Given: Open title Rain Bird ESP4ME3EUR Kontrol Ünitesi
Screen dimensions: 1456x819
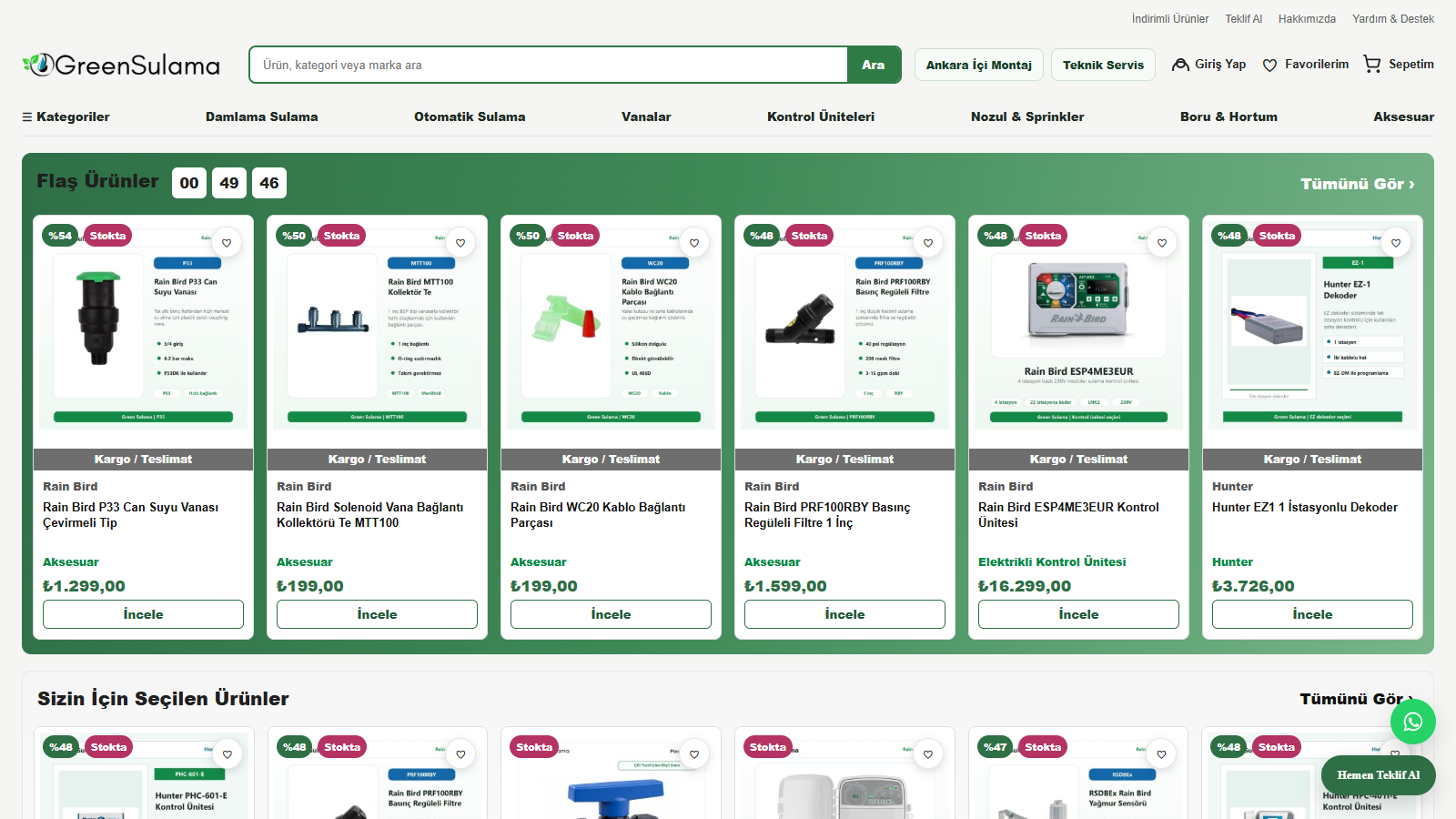Looking at the screenshot, I should 1068,515.
